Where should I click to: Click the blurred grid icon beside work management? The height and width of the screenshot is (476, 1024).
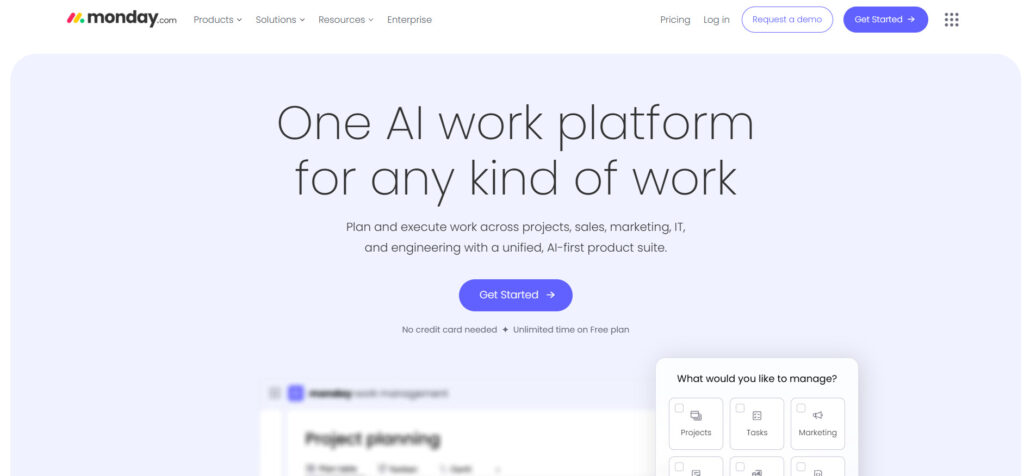click(x=274, y=394)
